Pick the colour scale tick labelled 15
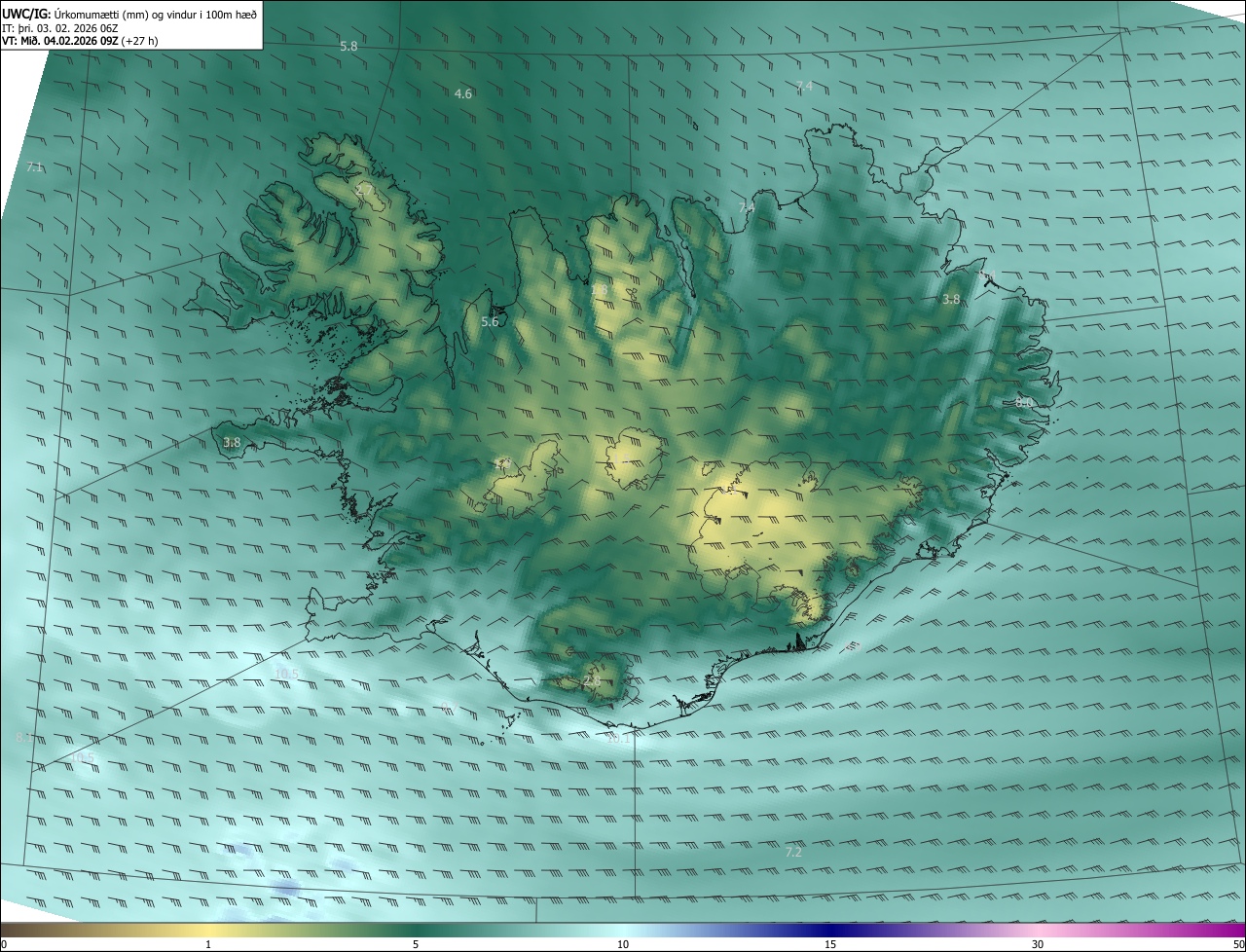Viewport: 1246px width, 952px height. tap(830, 944)
